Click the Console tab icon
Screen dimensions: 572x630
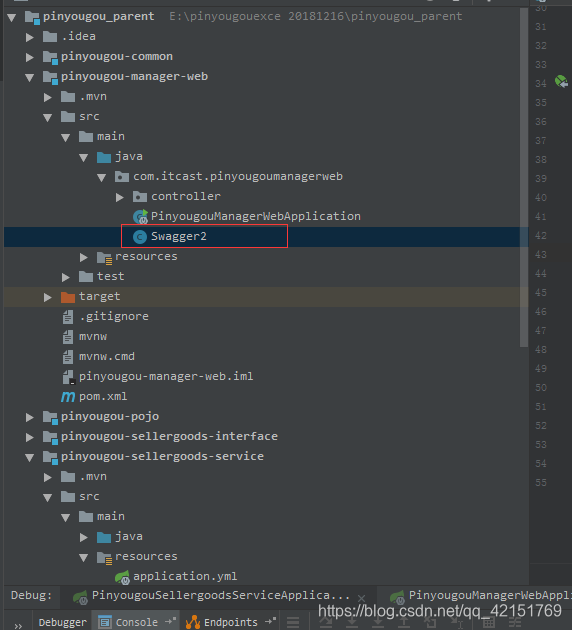105,622
